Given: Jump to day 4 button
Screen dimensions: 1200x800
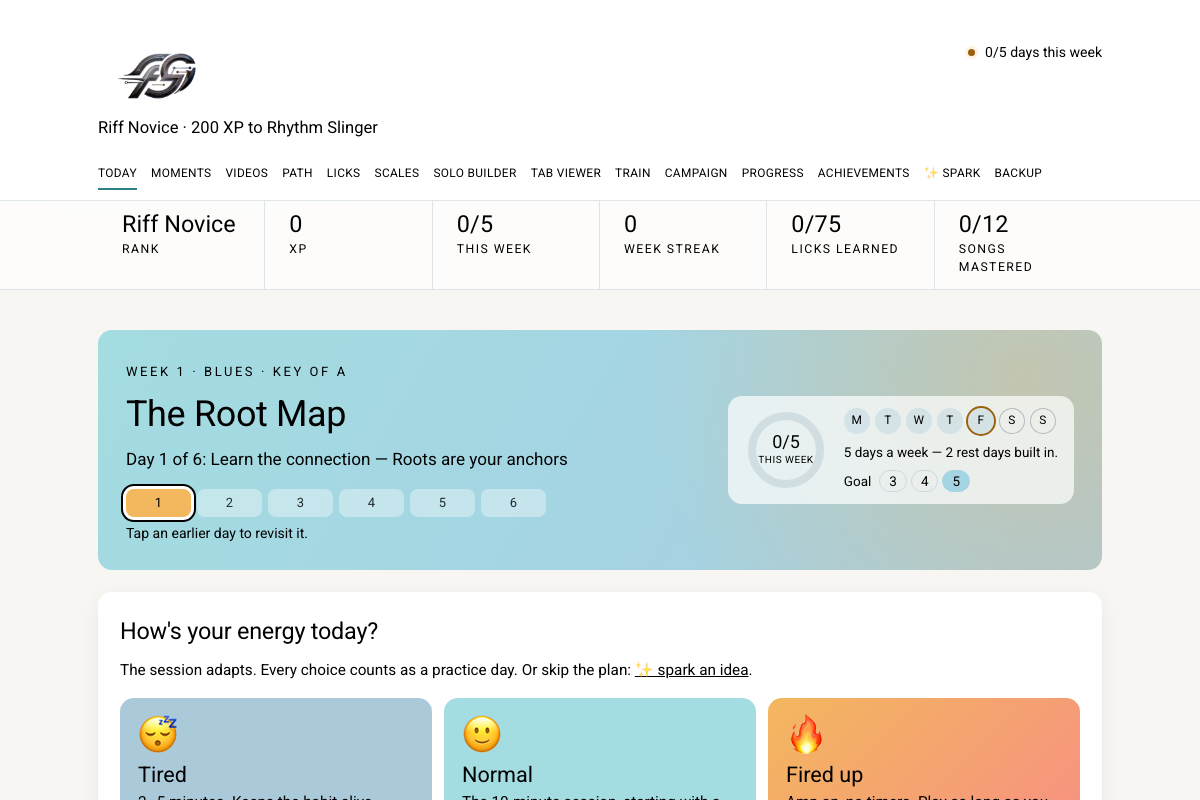Looking at the screenshot, I should click(x=371, y=503).
